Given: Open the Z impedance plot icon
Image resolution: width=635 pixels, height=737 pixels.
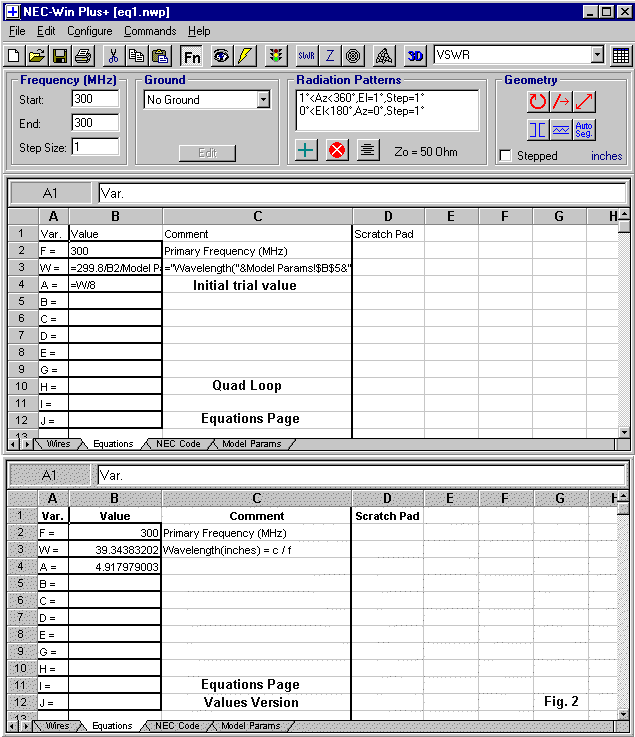Looking at the screenshot, I should 330,56.
